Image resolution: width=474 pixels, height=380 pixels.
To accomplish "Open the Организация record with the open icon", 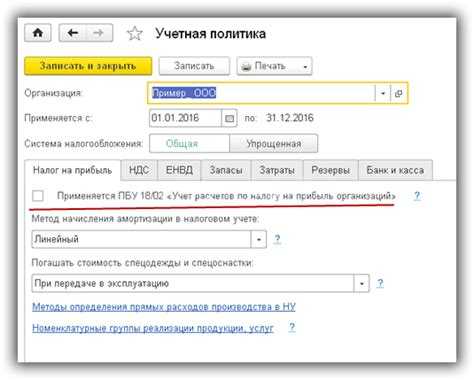I will [x=398, y=93].
